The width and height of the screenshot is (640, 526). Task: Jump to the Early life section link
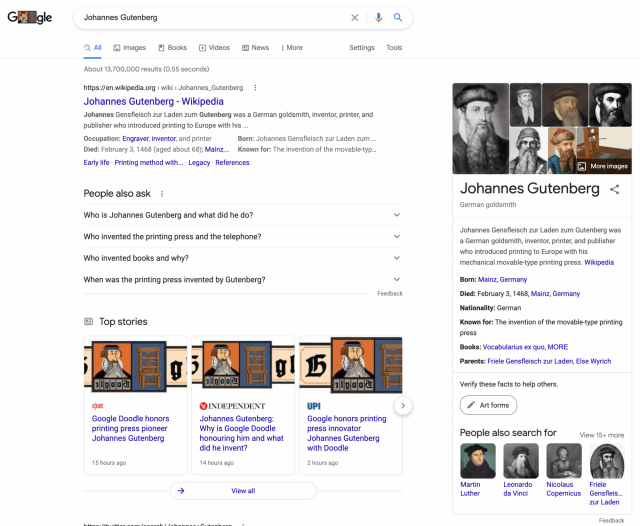96,162
